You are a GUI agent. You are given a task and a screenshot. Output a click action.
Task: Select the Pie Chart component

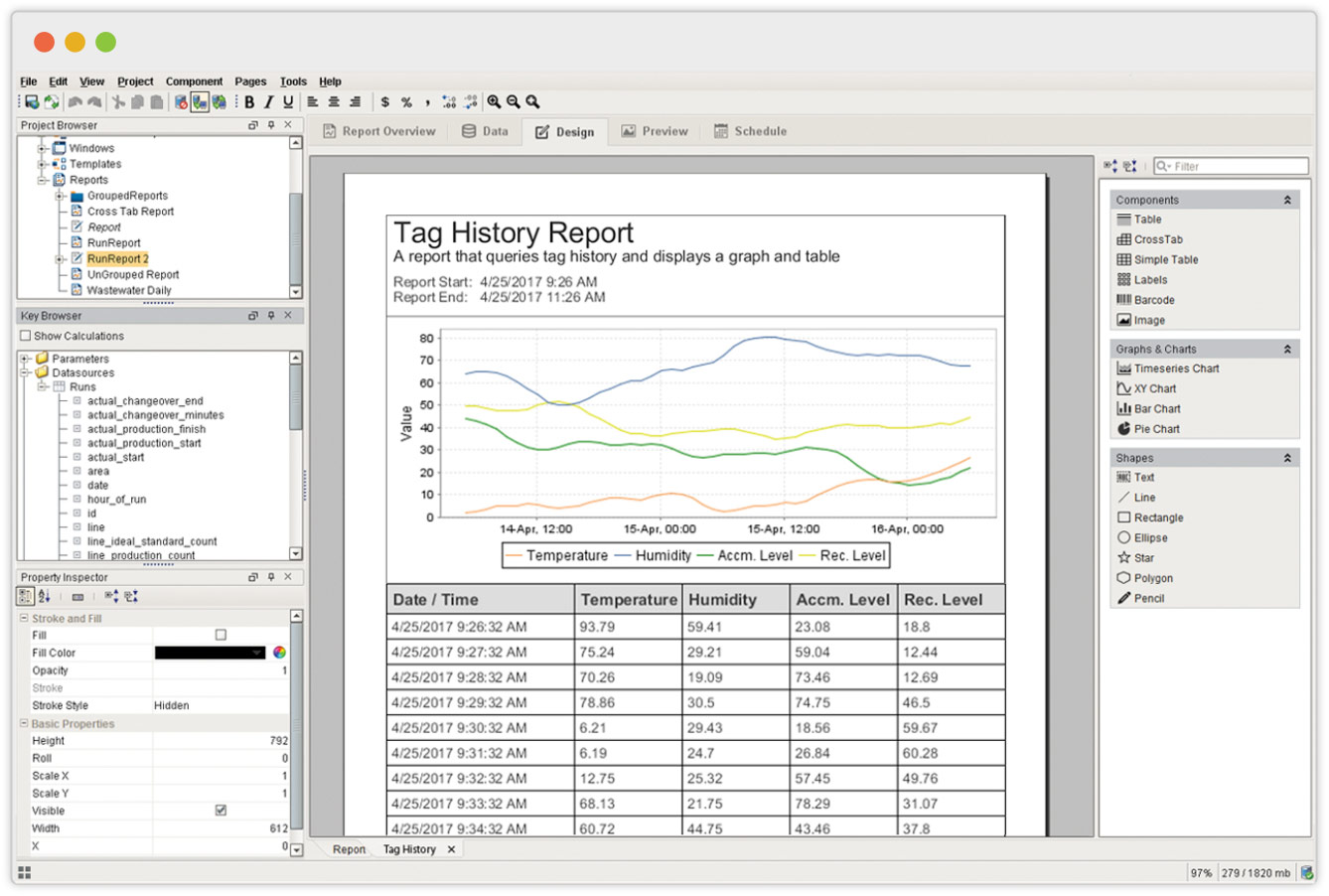[1156, 429]
